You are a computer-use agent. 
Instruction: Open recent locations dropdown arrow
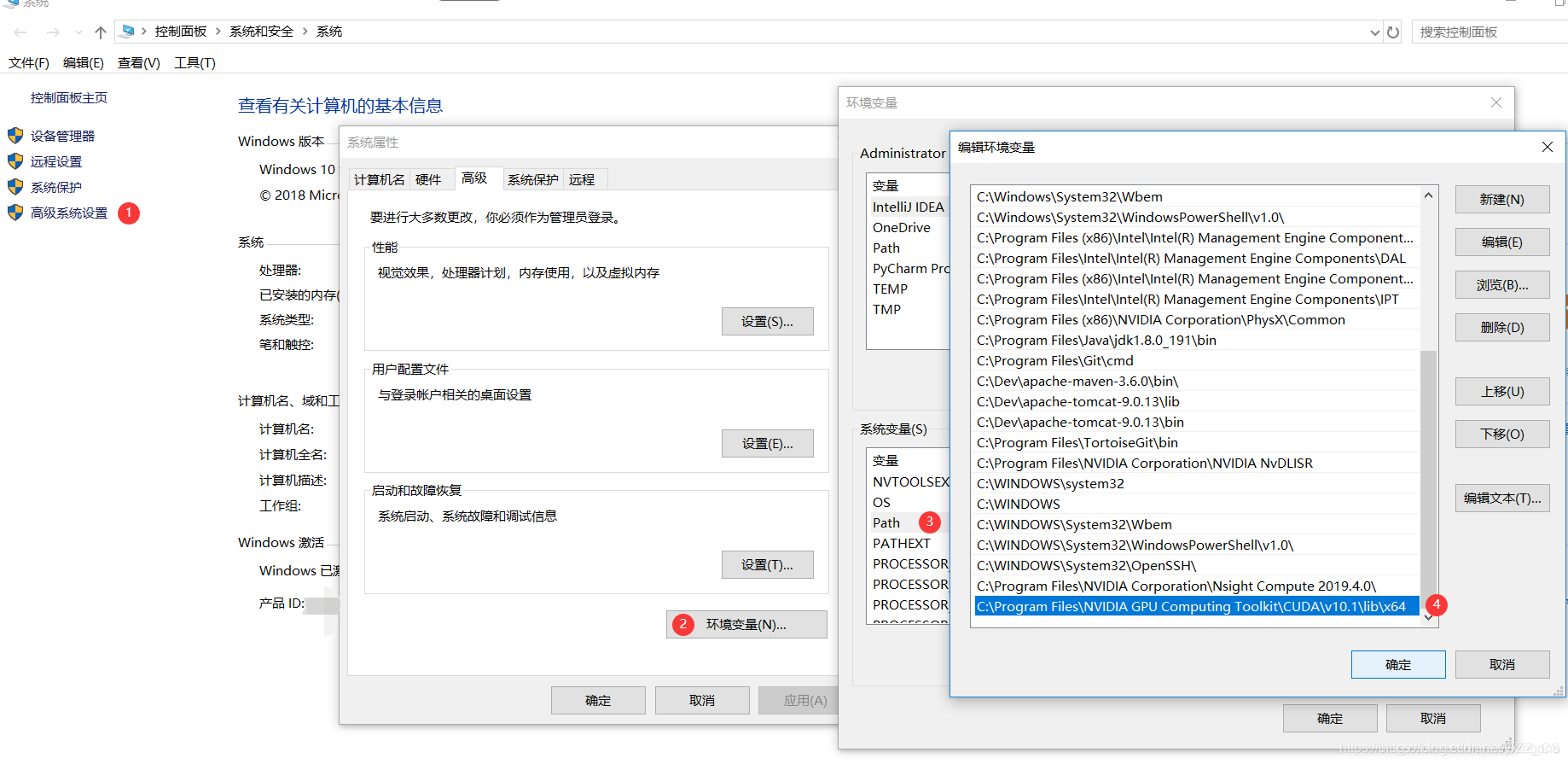pyautogui.click(x=78, y=32)
